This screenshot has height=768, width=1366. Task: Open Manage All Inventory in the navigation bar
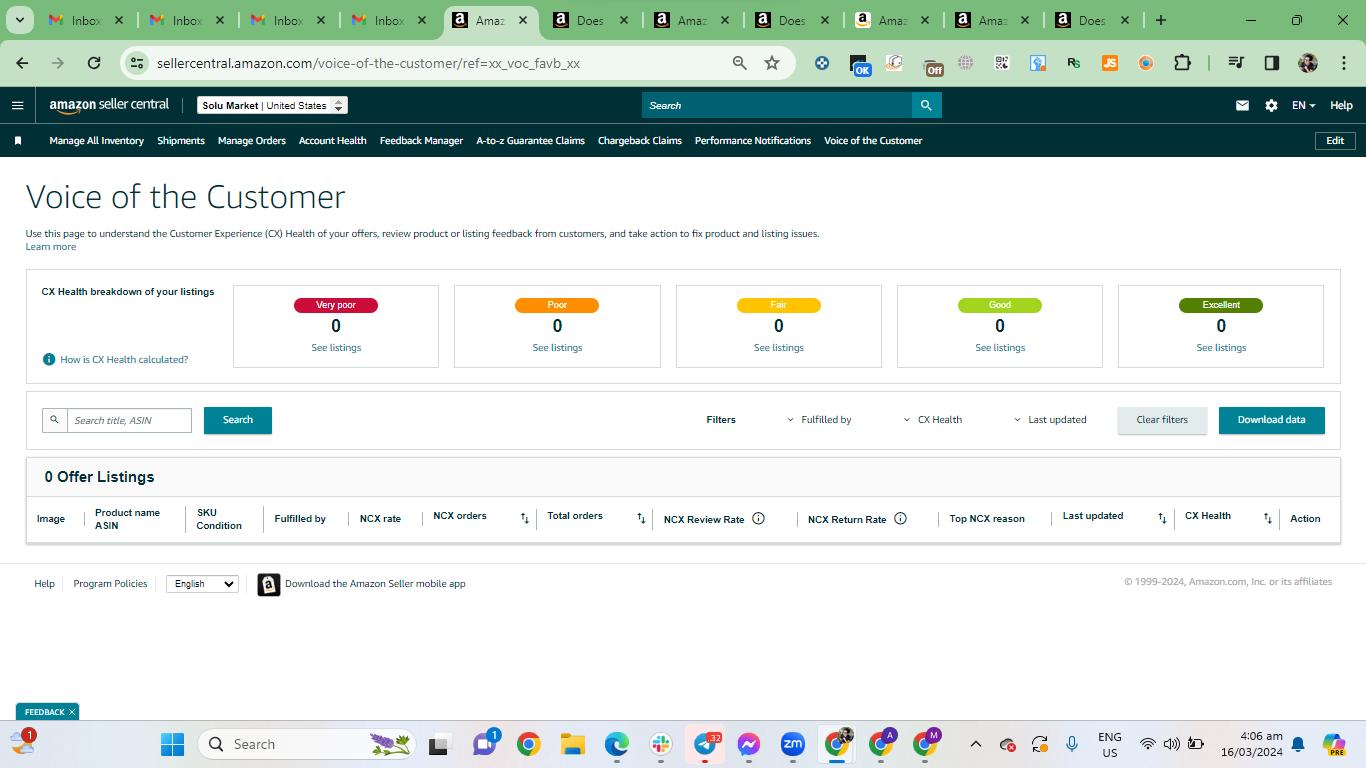tap(97, 141)
